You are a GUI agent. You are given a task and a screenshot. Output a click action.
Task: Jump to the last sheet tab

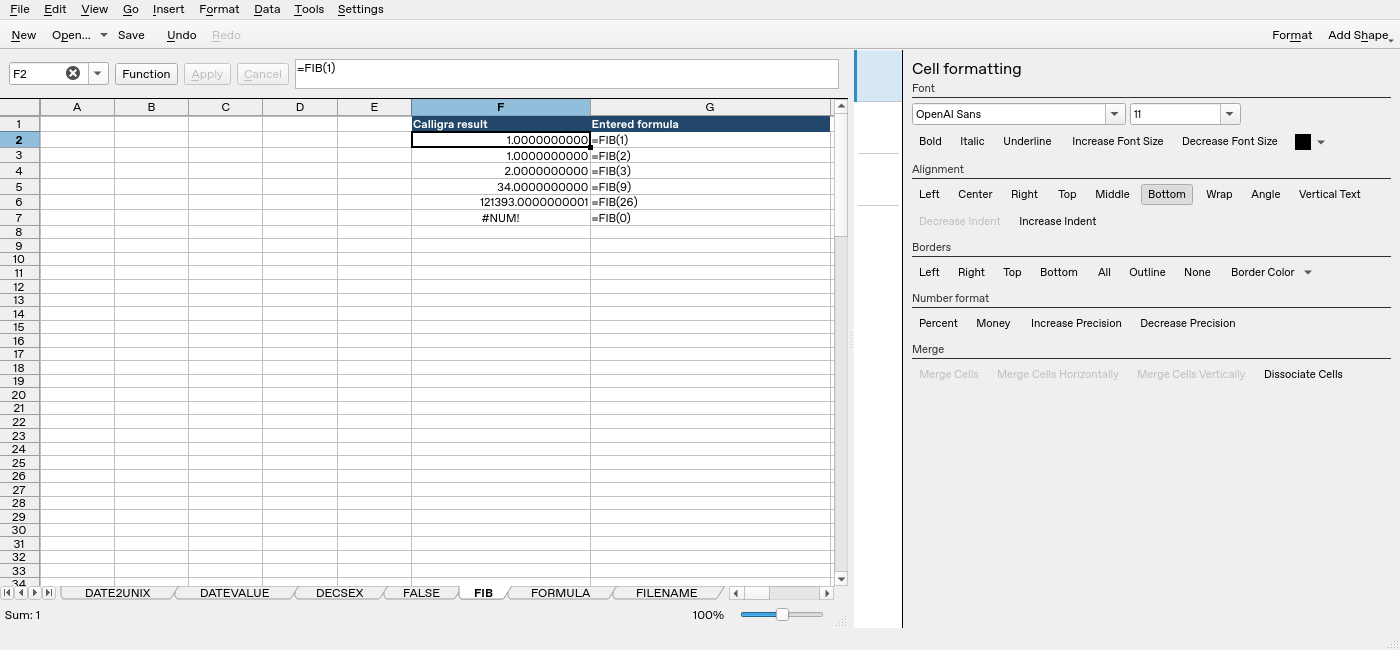[48, 593]
